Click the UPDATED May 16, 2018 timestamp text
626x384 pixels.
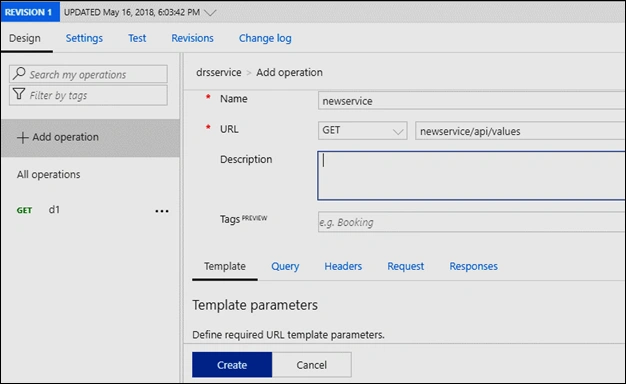pos(132,12)
